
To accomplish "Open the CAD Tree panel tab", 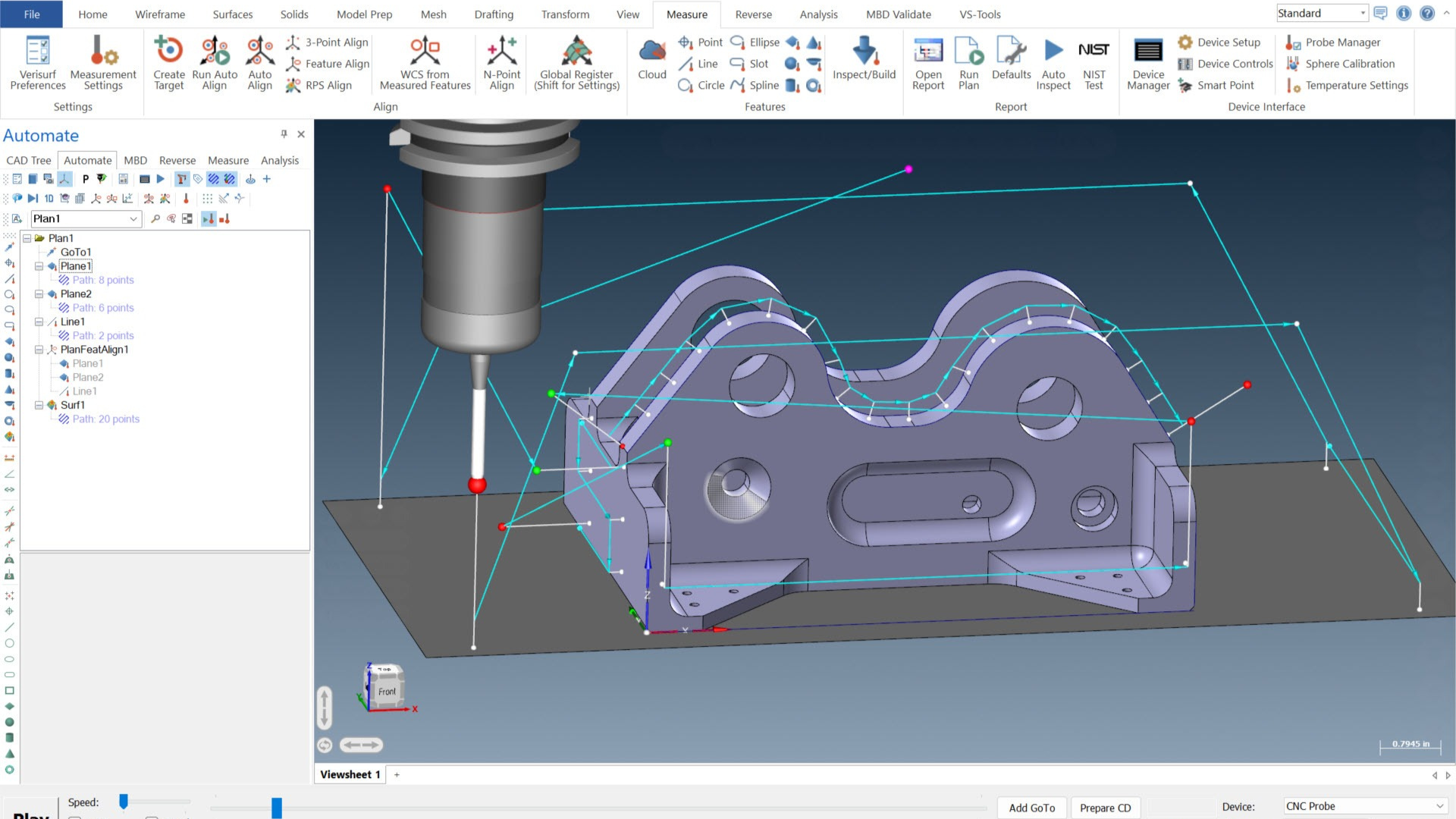I will (x=29, y=161).
